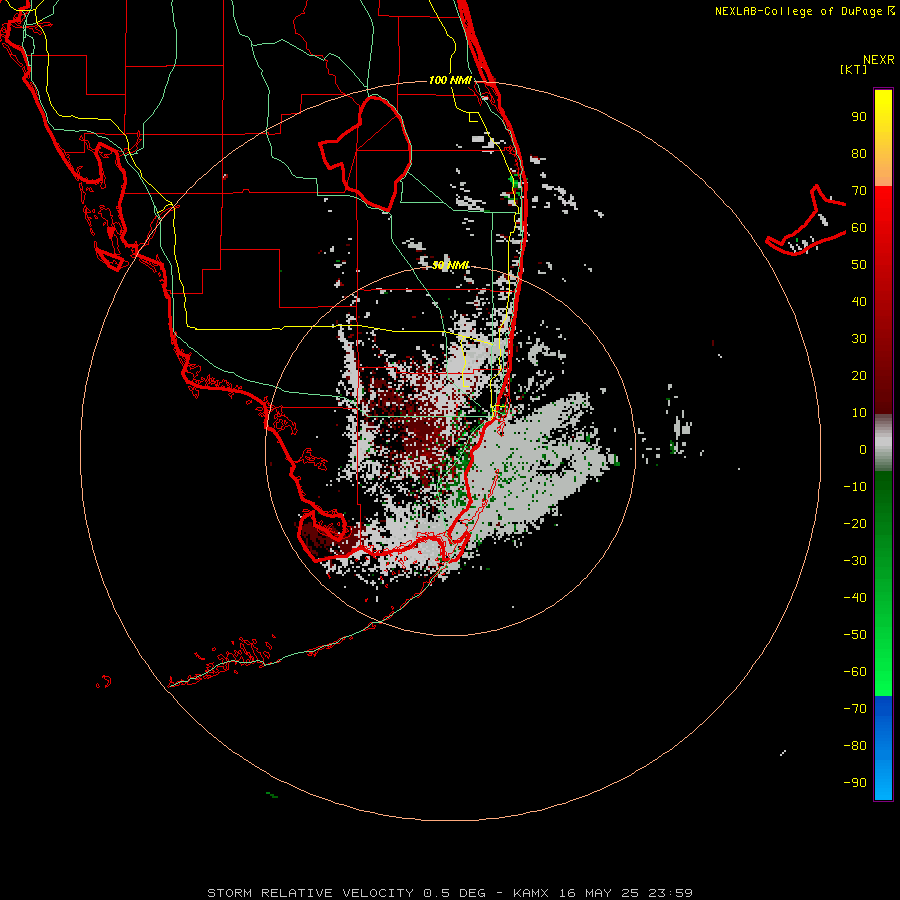Click the -60 value on the velocity scale

point(855,672)
